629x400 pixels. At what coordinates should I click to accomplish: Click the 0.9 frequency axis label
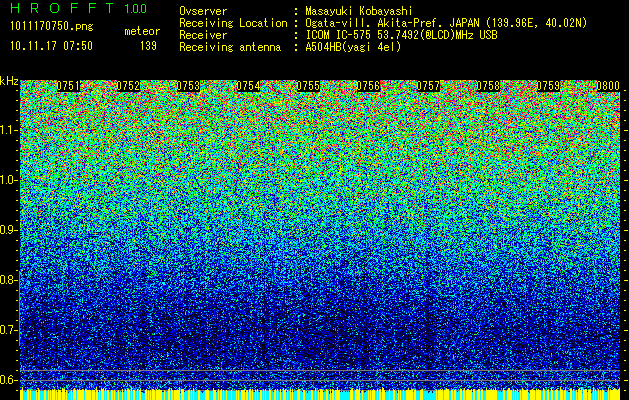[x=9, y=230]
